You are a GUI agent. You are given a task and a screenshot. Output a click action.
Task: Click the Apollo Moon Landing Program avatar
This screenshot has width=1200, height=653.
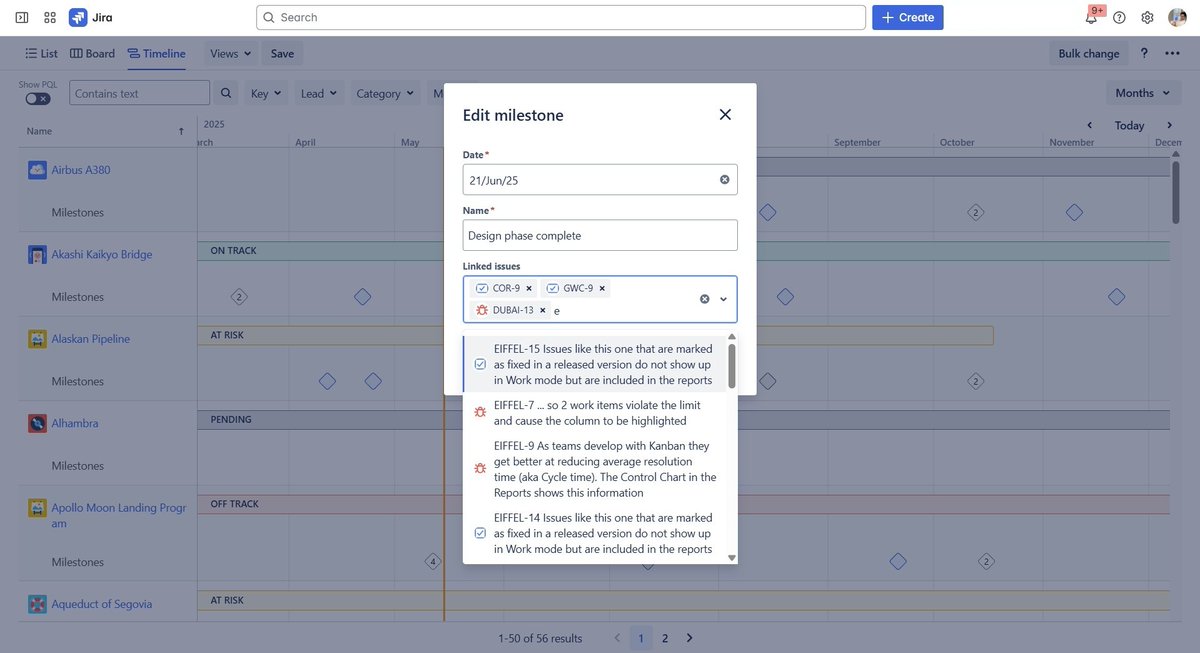[37, 508]
